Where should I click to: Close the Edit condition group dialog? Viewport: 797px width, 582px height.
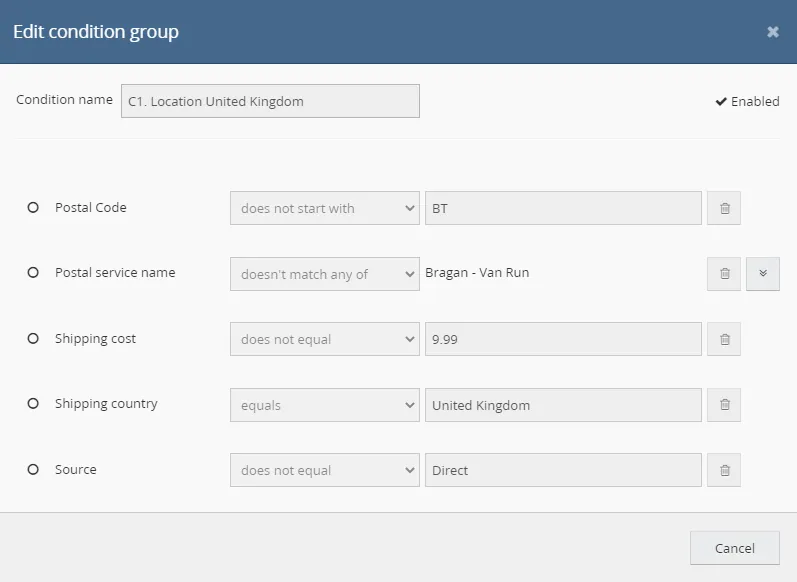coord(773,32)
